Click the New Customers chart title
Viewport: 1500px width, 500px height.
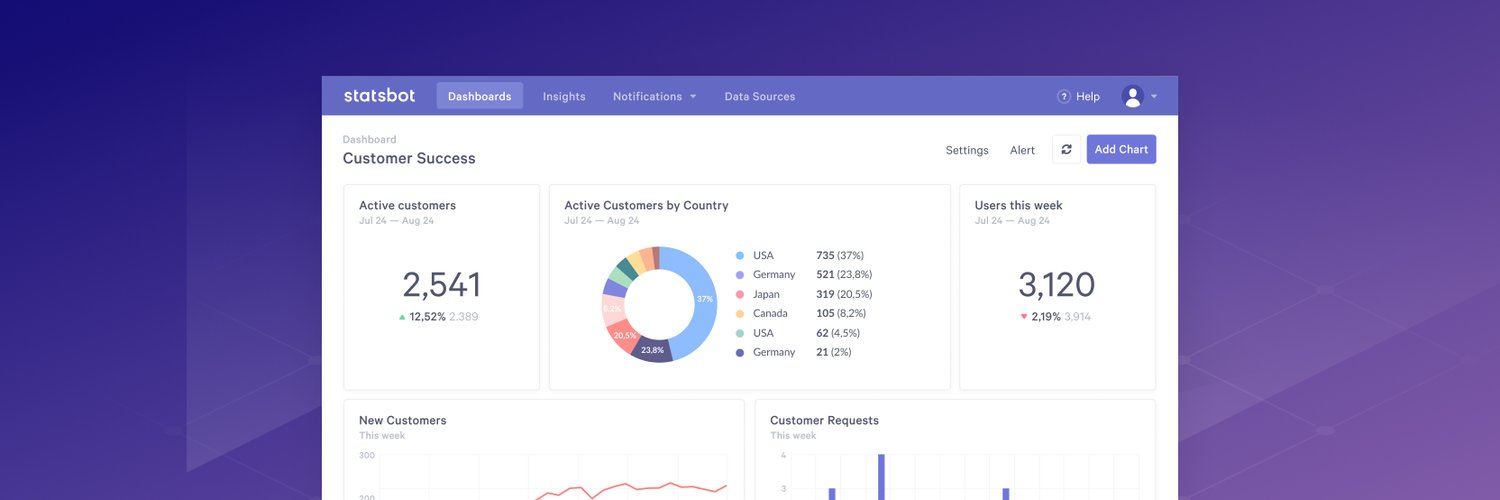tap(402, 420)
